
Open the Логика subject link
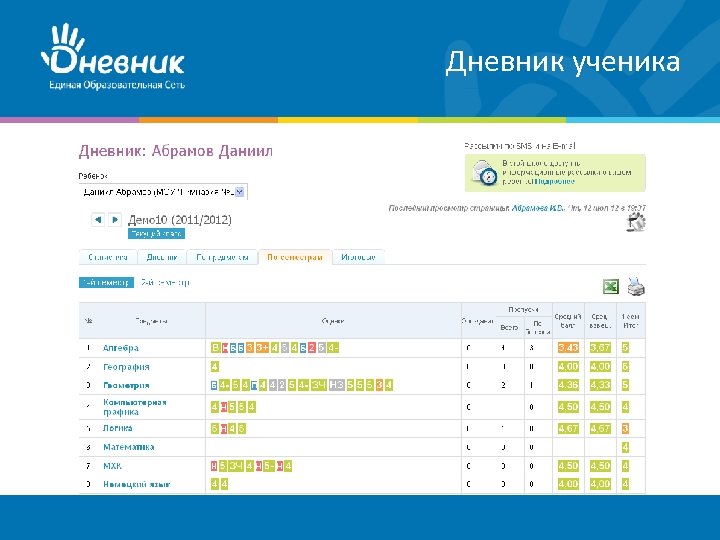[x=118, y=428]
